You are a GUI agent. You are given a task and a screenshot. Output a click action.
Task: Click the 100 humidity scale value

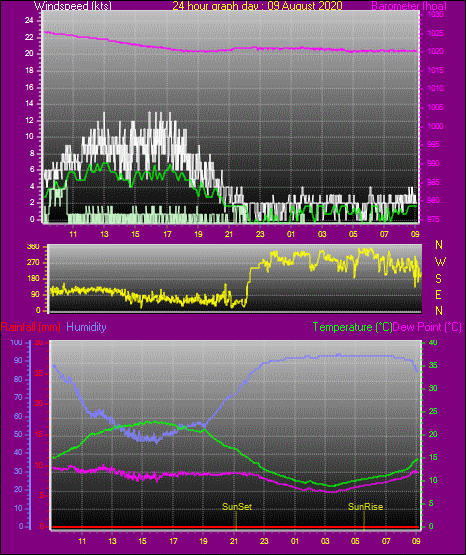[x=16, y=343]
